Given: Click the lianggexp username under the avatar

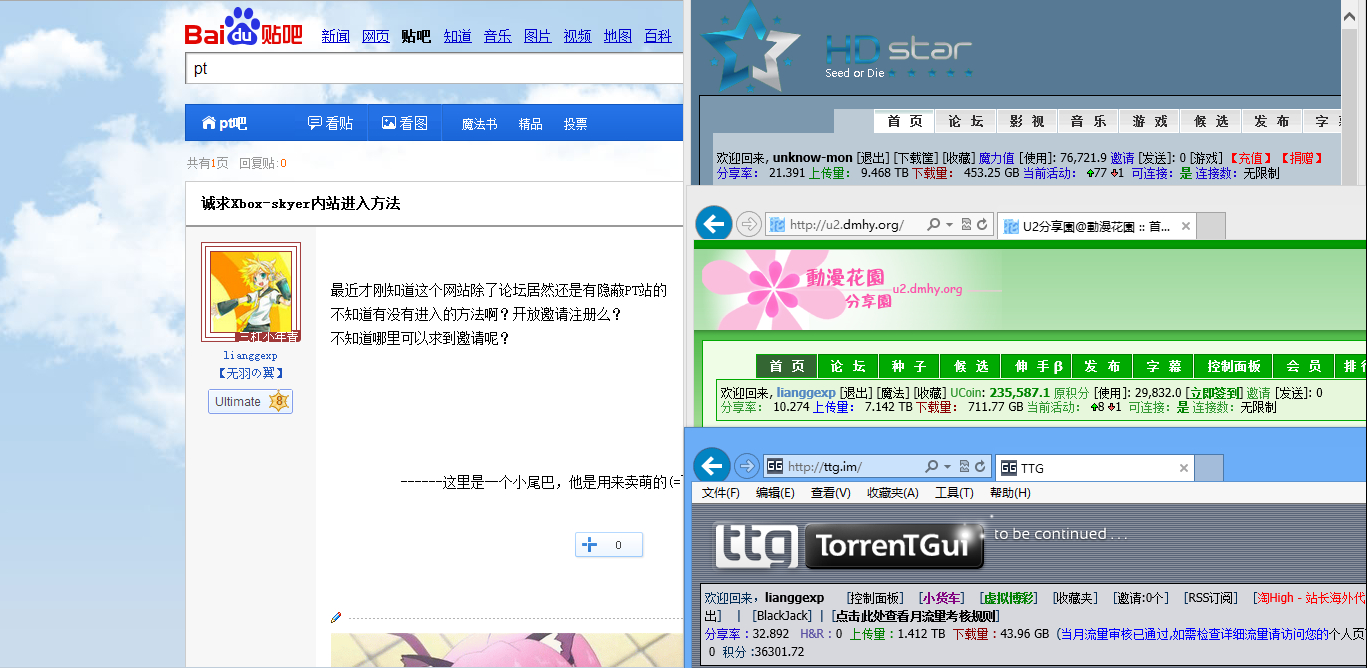Looking at the screenshot, I should tap(250, 355).
